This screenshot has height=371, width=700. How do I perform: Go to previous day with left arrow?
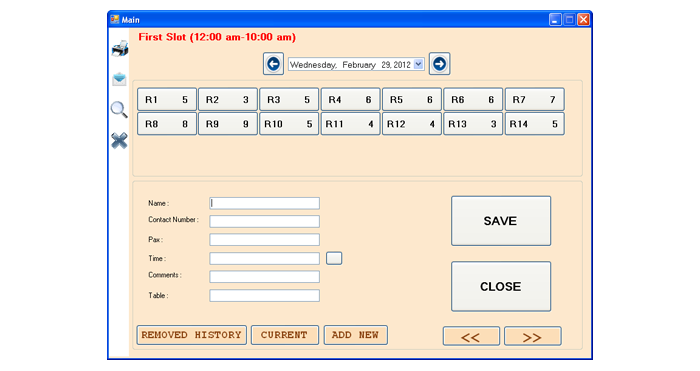point(273,64)
